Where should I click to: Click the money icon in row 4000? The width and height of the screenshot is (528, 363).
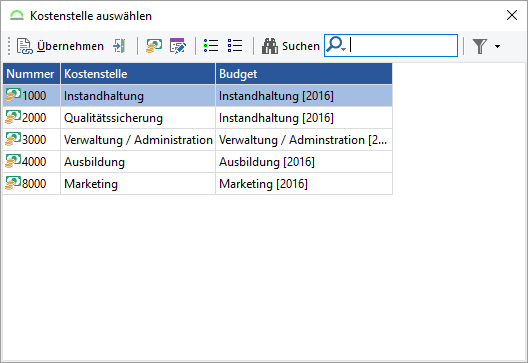tap(13, 161)
